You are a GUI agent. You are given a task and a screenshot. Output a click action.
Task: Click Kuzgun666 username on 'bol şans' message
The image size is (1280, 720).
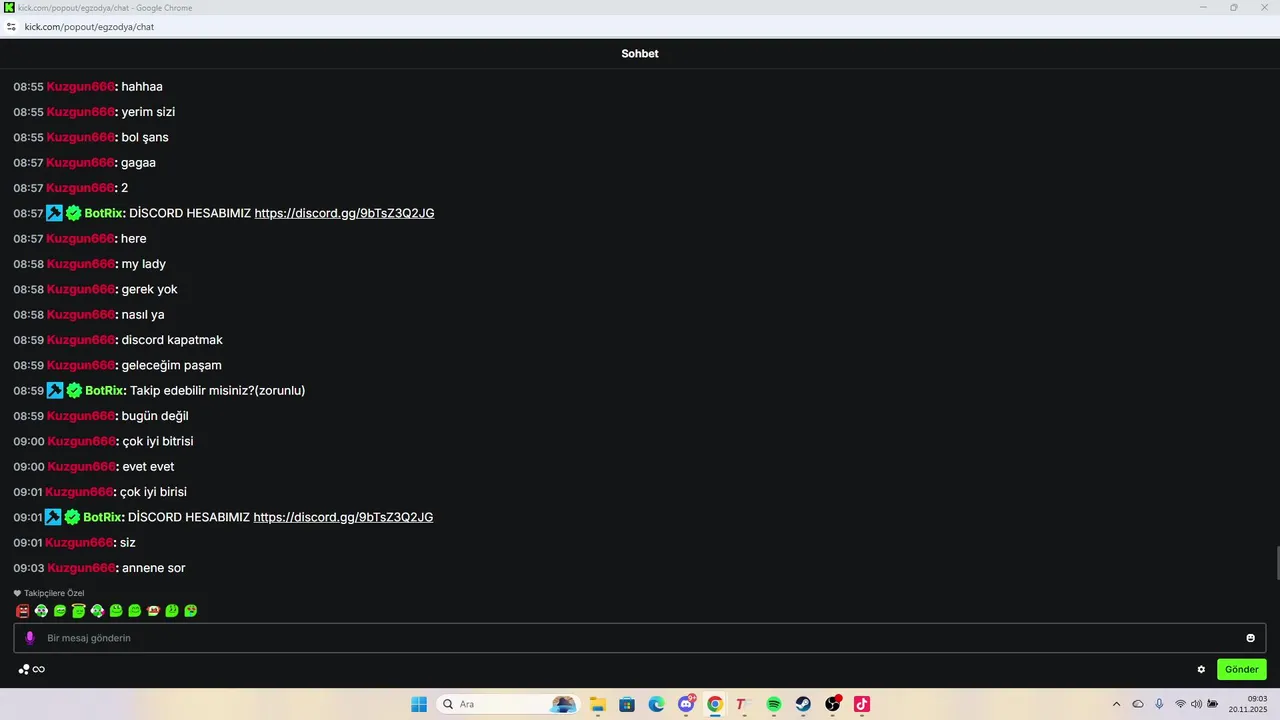point(81,137)
